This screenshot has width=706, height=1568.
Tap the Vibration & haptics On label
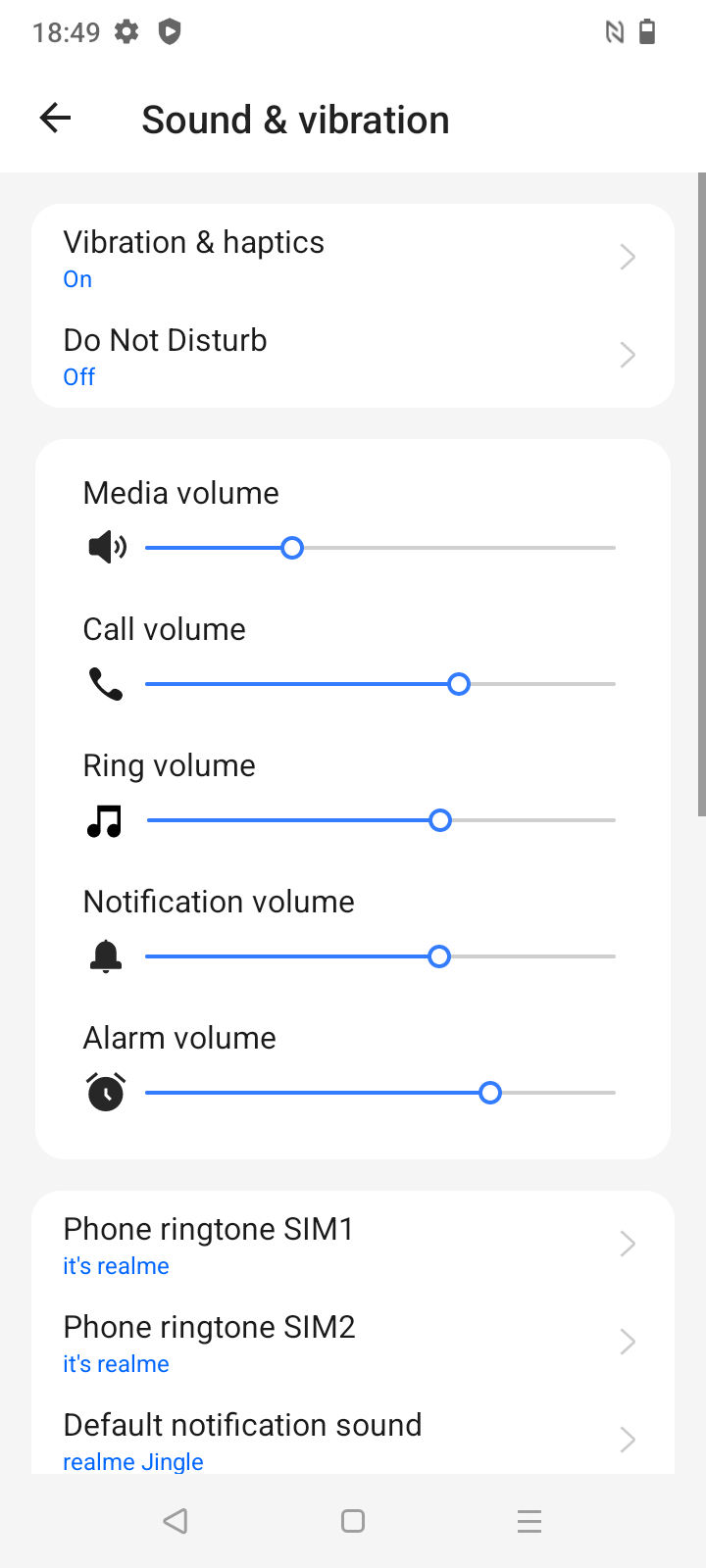77,279
